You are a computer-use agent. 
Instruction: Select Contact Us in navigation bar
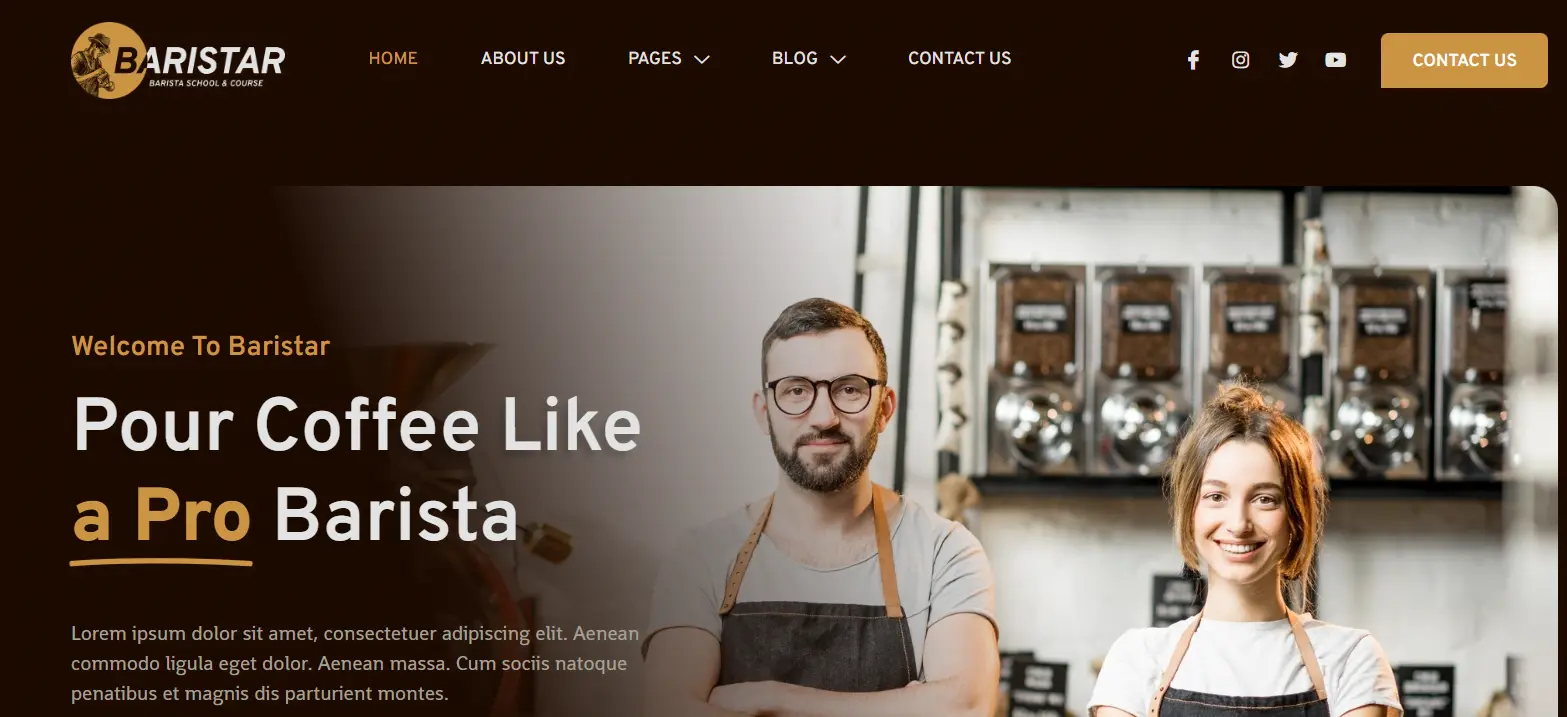click(959, 58)
